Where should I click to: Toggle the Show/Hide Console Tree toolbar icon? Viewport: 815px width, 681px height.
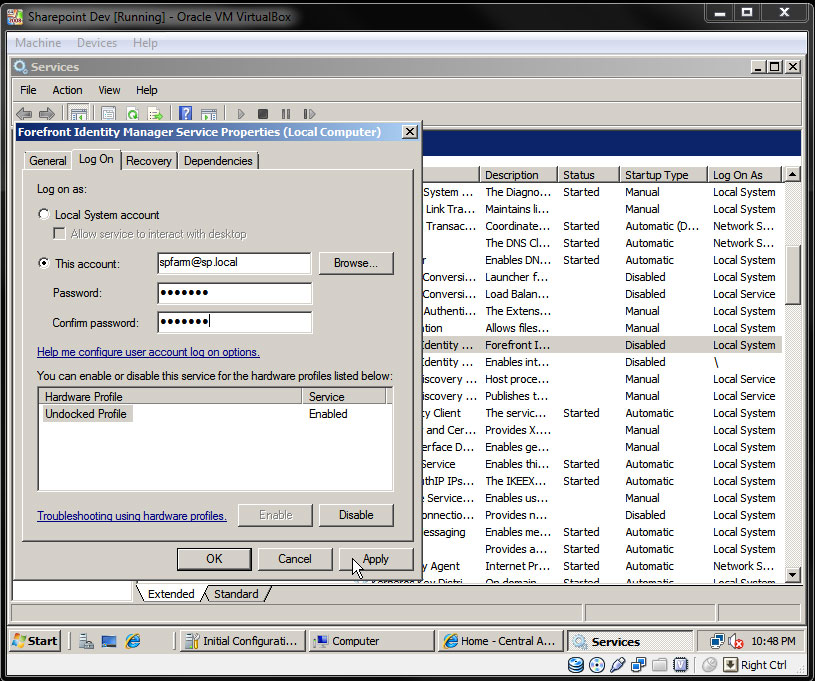point(78,113)
